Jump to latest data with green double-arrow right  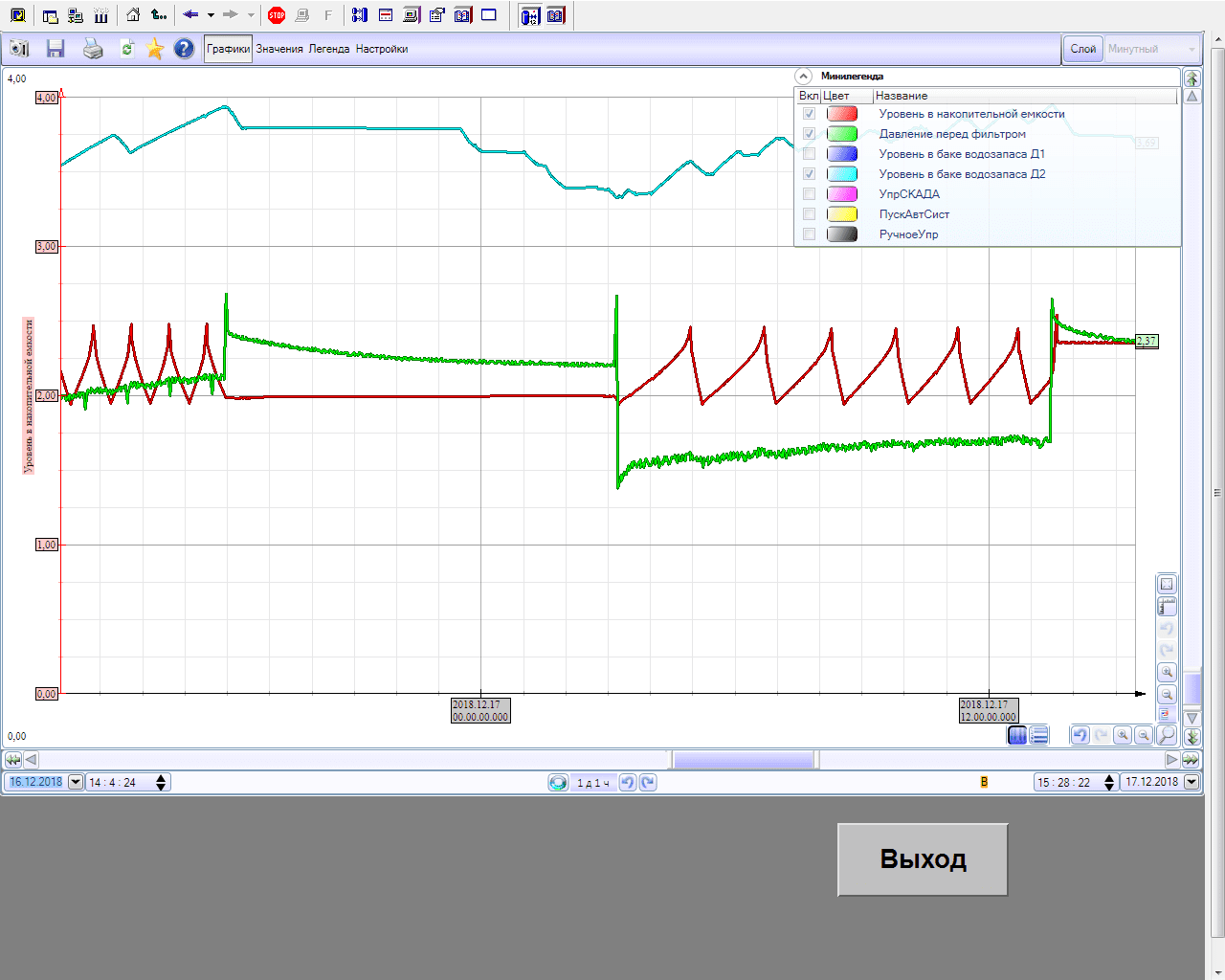tap(1191, 759)
